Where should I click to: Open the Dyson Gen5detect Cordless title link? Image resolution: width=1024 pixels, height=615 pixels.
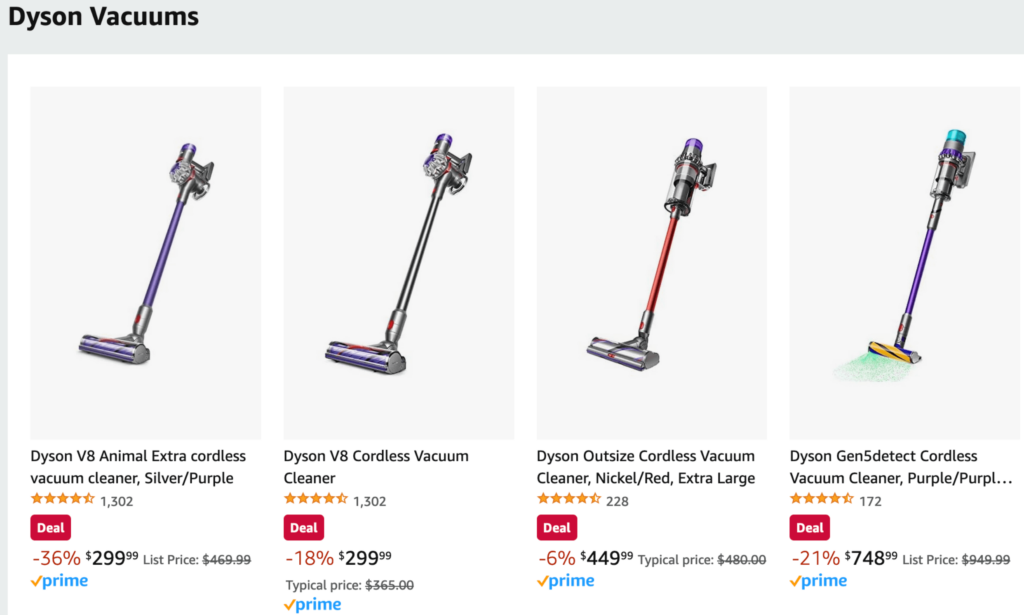[x=901, y=467]
